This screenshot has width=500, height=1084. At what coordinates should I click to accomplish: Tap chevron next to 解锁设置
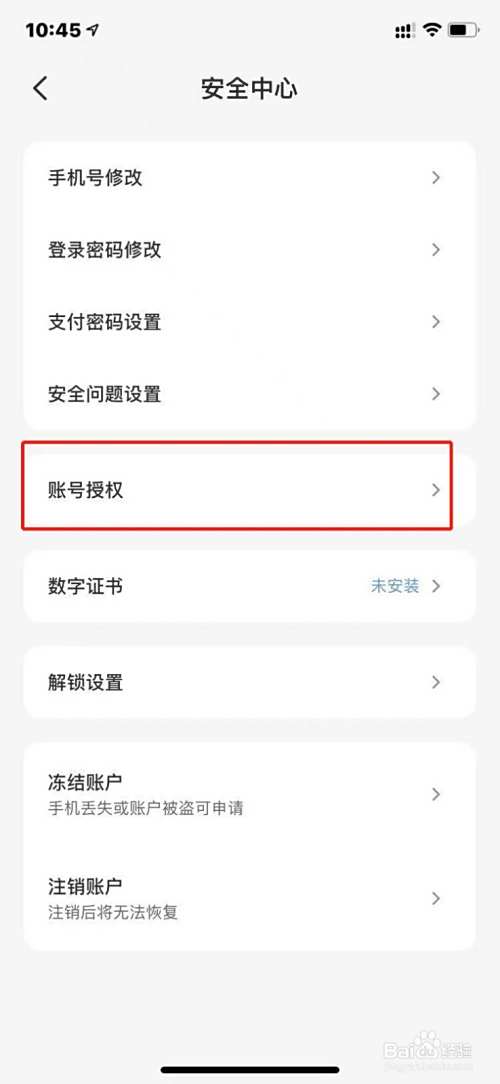coord(436,682)
